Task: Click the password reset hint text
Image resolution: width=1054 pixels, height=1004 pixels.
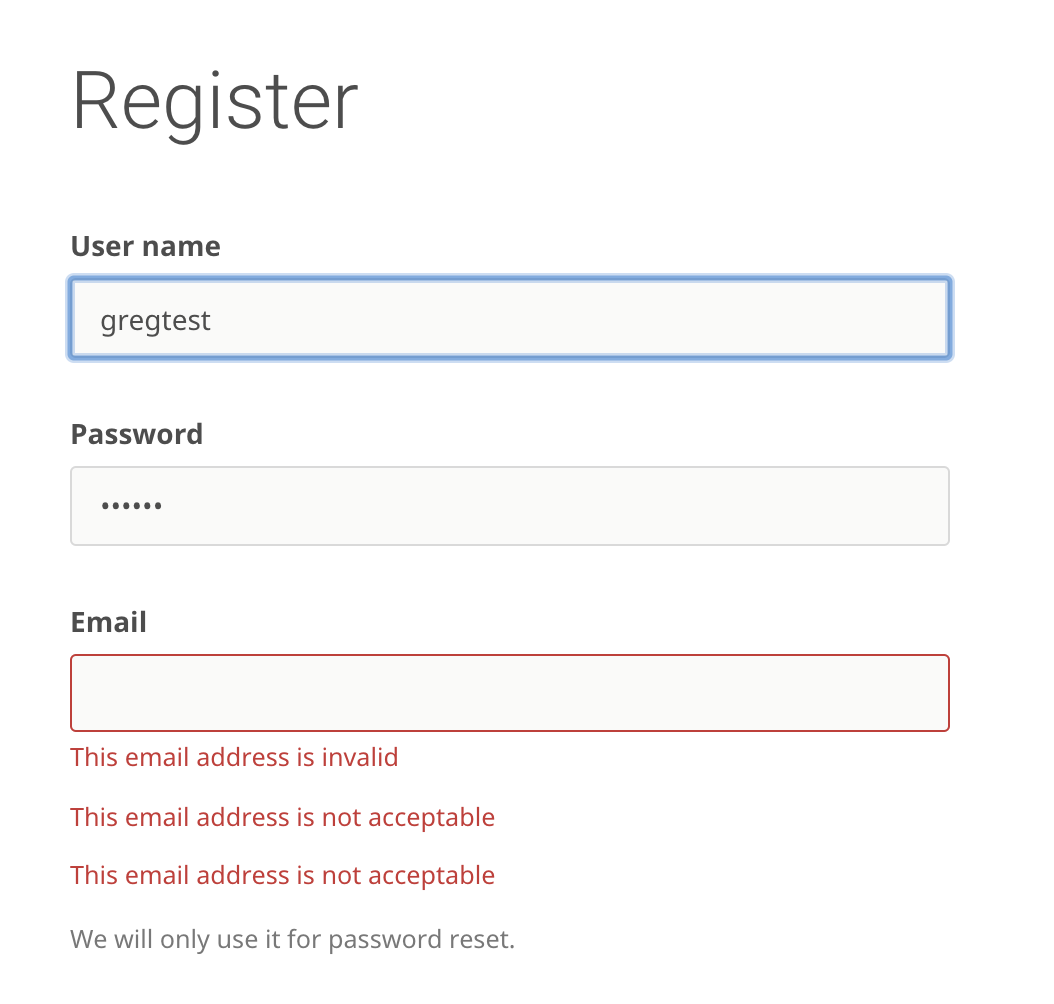Action: tap(292, 938)
